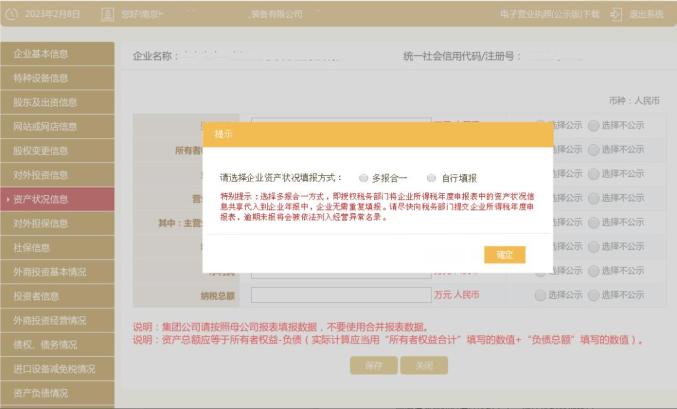Image resolution: width=677 pixels, height=409 pixels.
Task: Click the user avatar icon in header
Action: point(111,15)
